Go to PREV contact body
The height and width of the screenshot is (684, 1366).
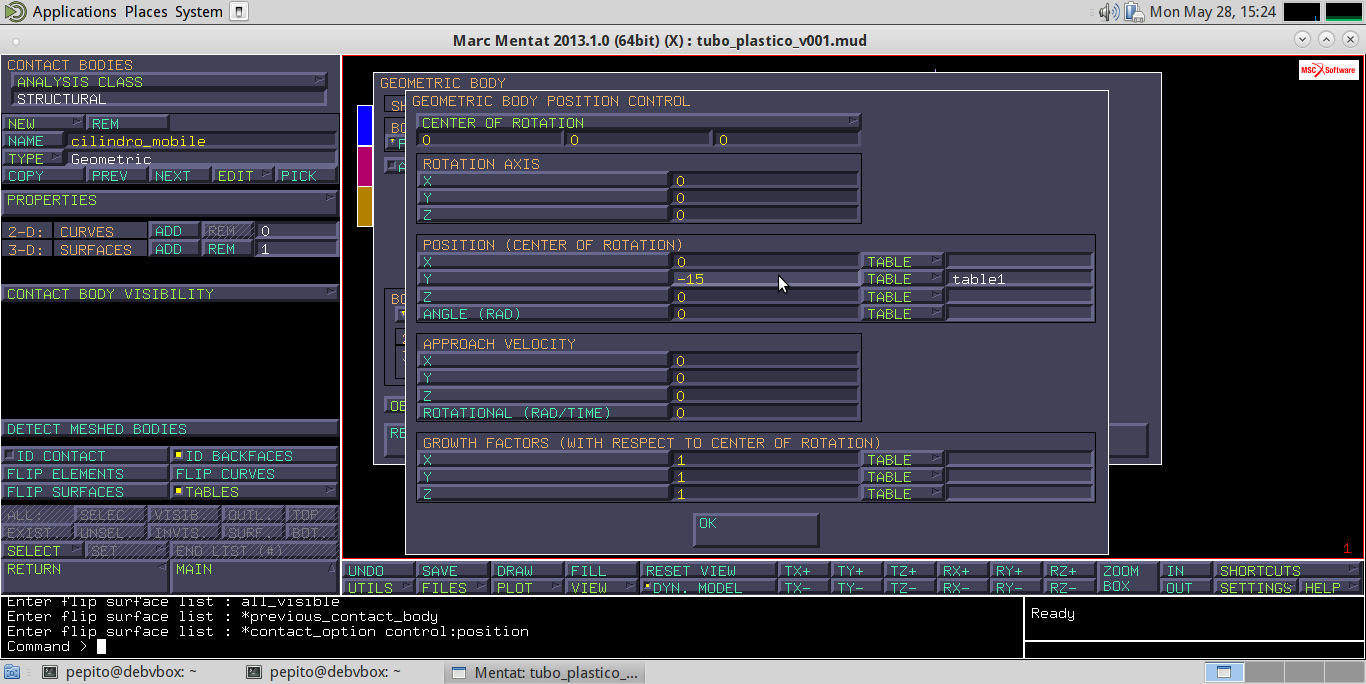click(x=118, y=176)
